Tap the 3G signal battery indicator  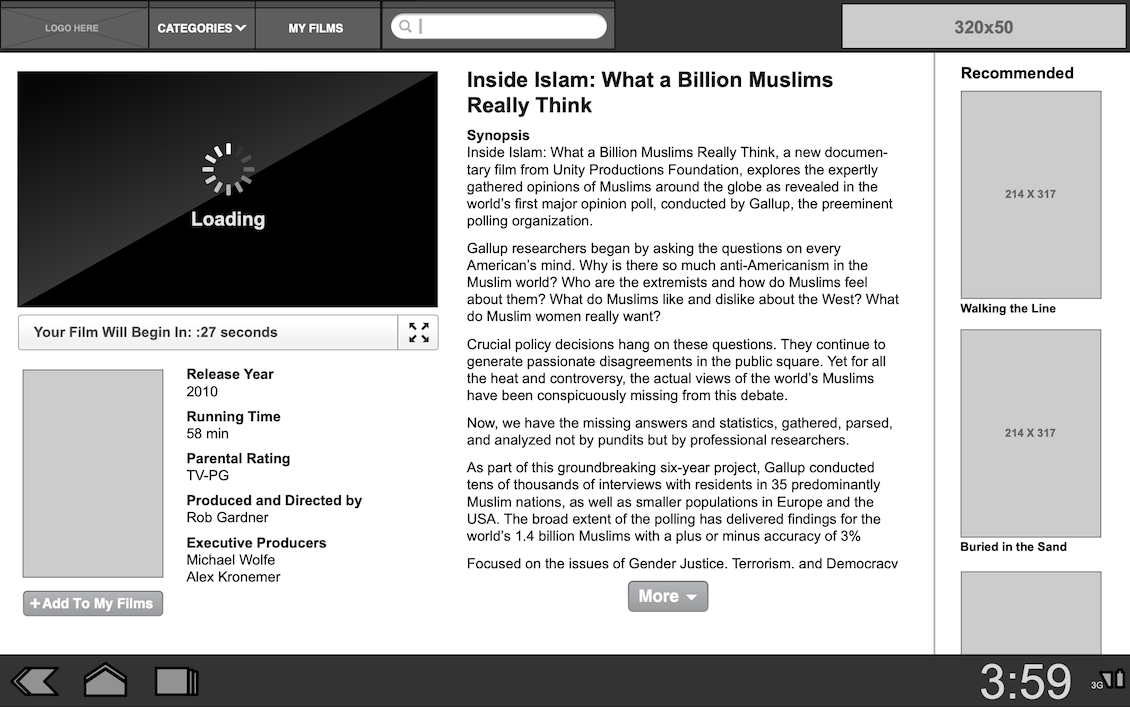click(x=1108, y=680)
